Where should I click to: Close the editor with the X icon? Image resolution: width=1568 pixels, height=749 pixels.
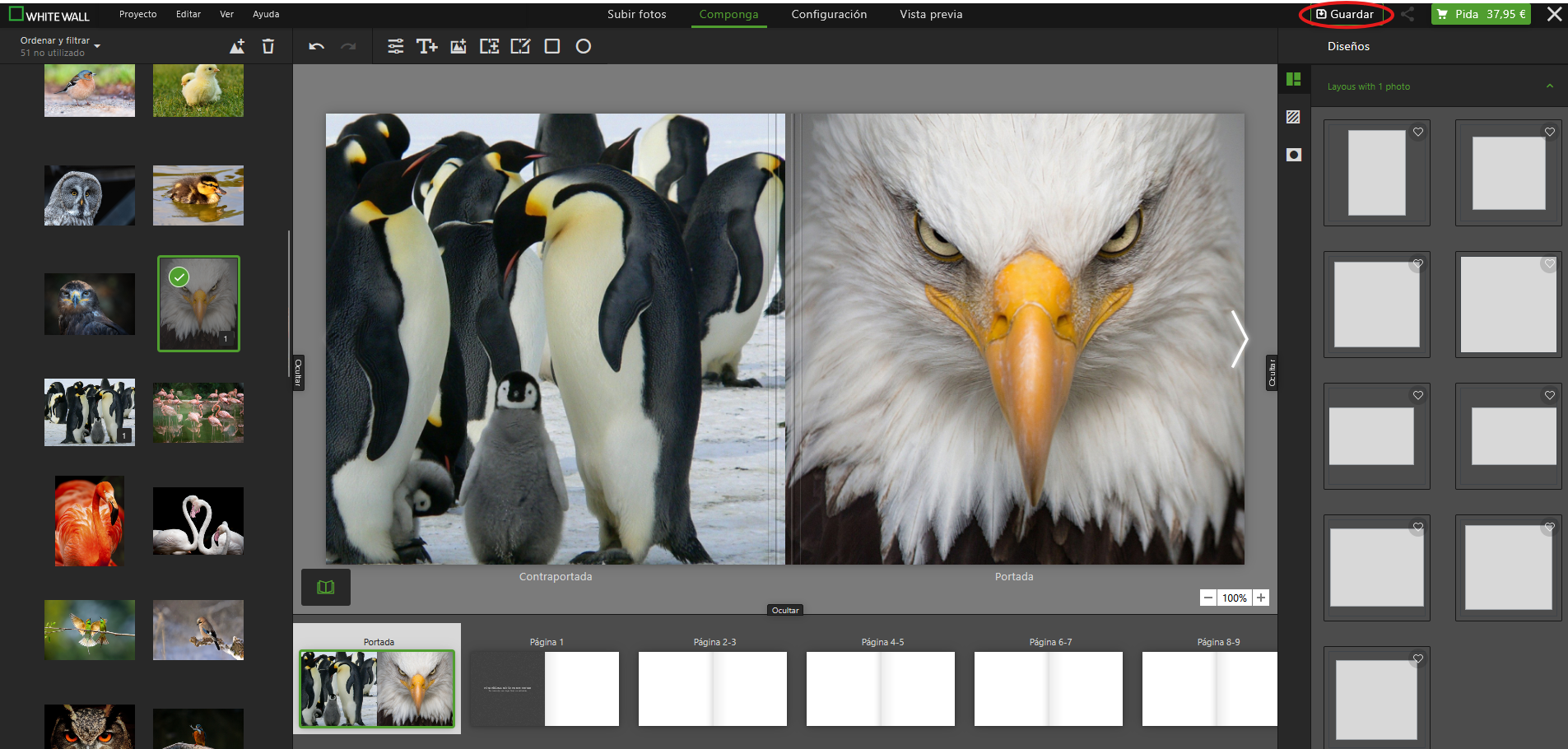tap(1554, 14)
